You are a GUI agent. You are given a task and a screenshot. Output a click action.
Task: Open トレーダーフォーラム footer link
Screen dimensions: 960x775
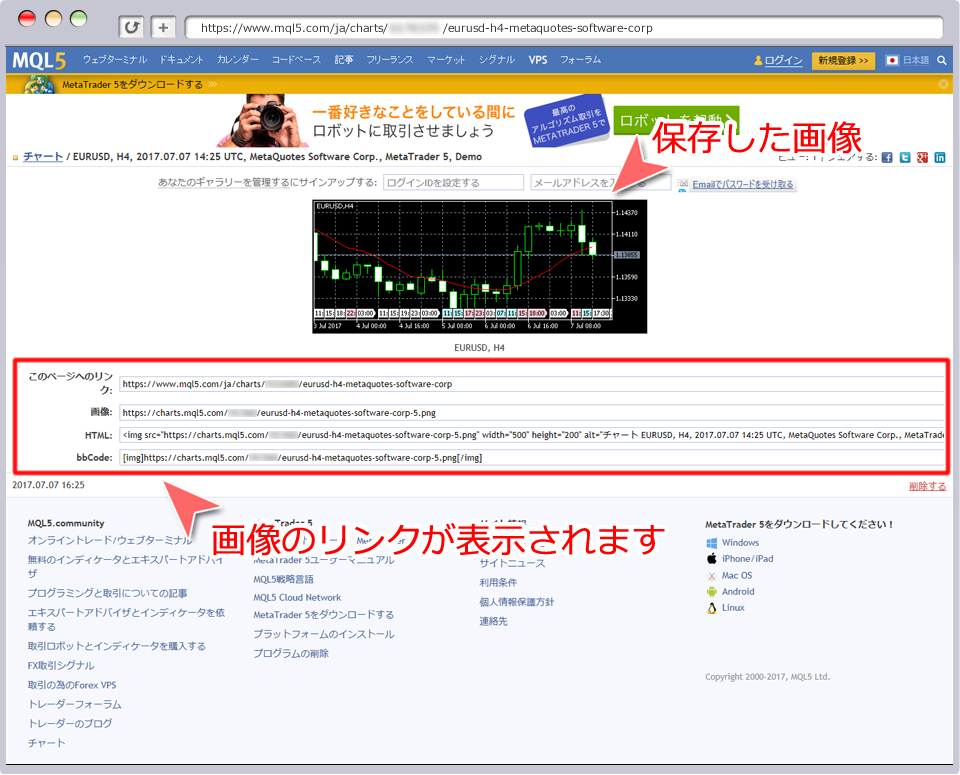click(x=74, y=705)
